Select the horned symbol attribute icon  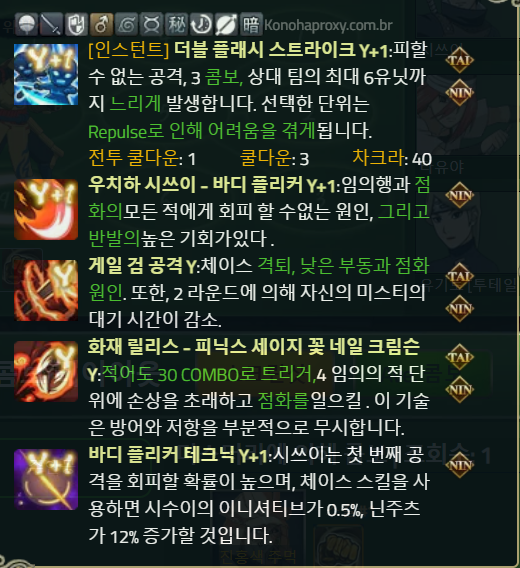point(151,25)
